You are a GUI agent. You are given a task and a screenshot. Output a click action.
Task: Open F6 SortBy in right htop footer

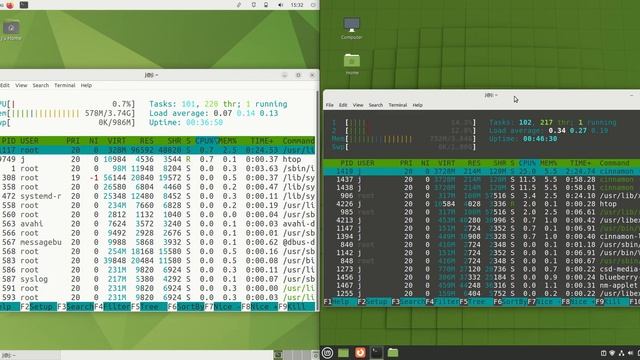coord(510,302)
